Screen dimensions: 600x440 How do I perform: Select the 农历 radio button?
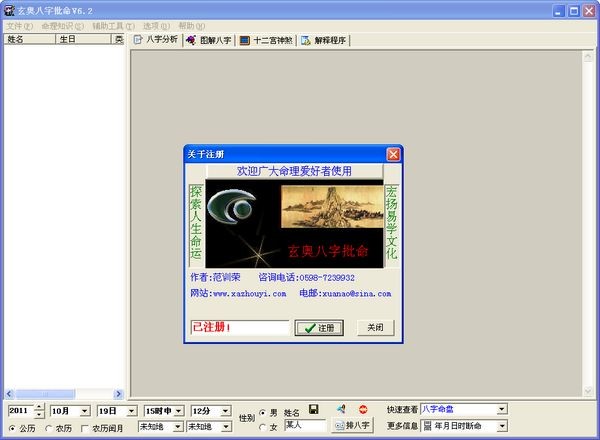click(x=48, y=428)
